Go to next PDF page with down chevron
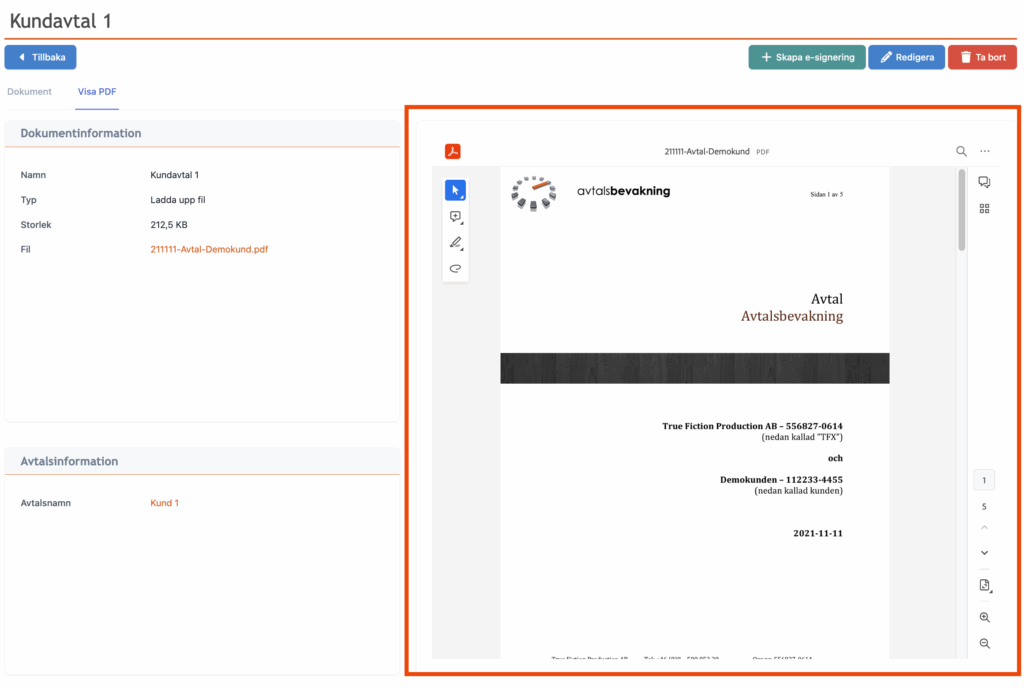The width and height of the screenshot is (1024, 688). 984,553
